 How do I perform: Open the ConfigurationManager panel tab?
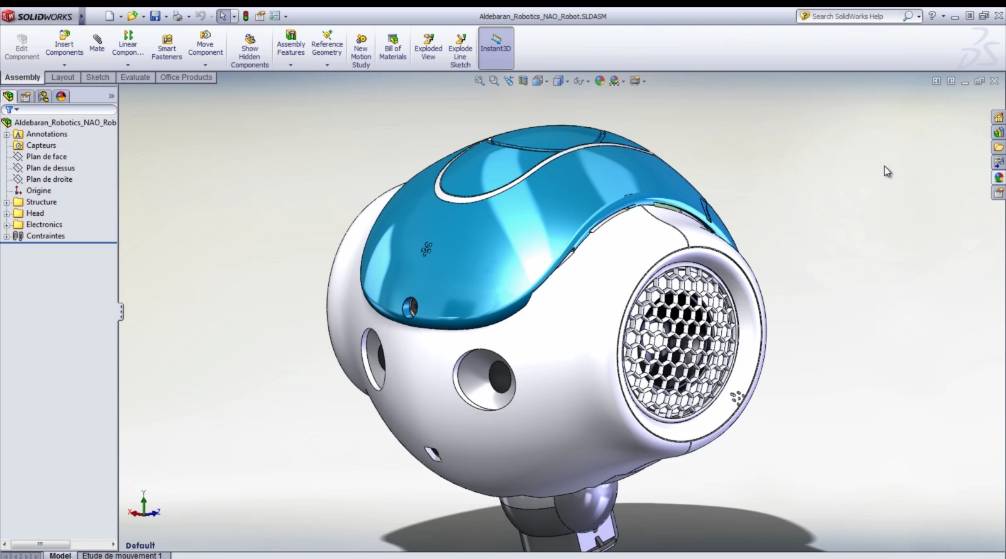coord(44,96)
